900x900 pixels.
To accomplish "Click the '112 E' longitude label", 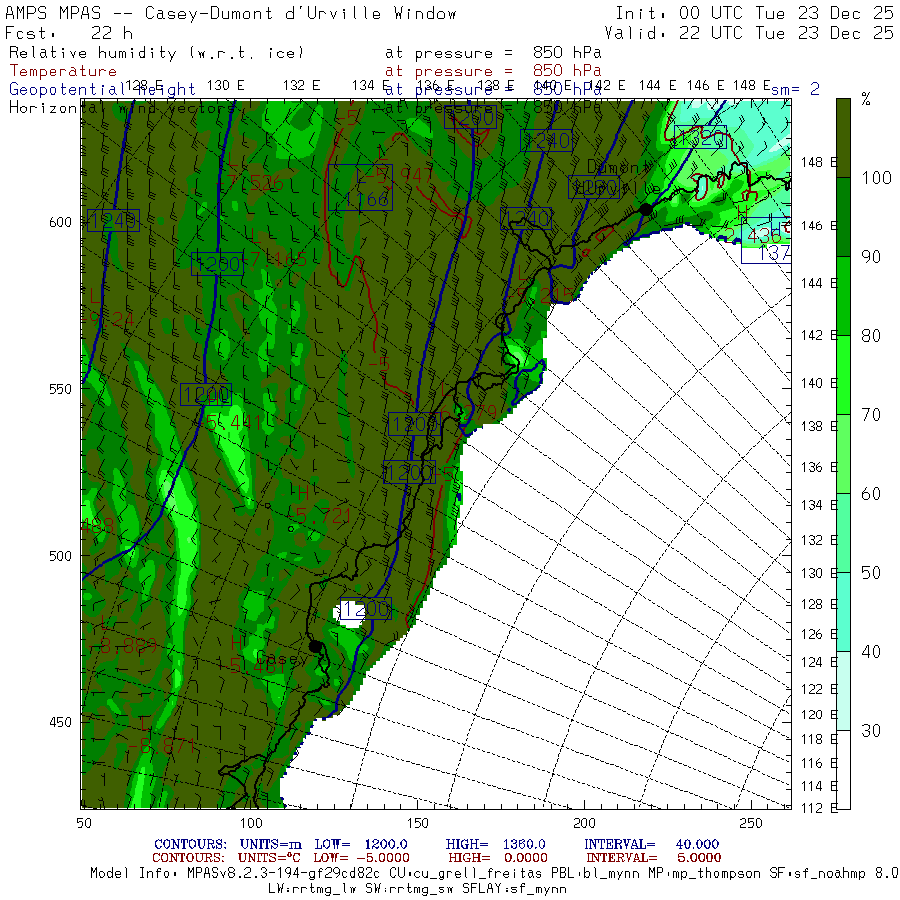I will 819,808.
